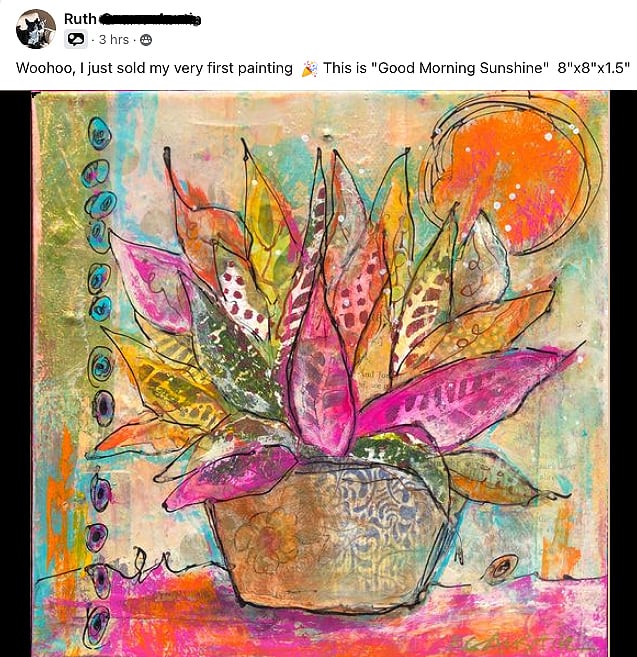Image resolution: width=637 pixels, height=657 pixels.
Task: Click the small spiral circle right of the pot
Action: [x=499, y=569]
